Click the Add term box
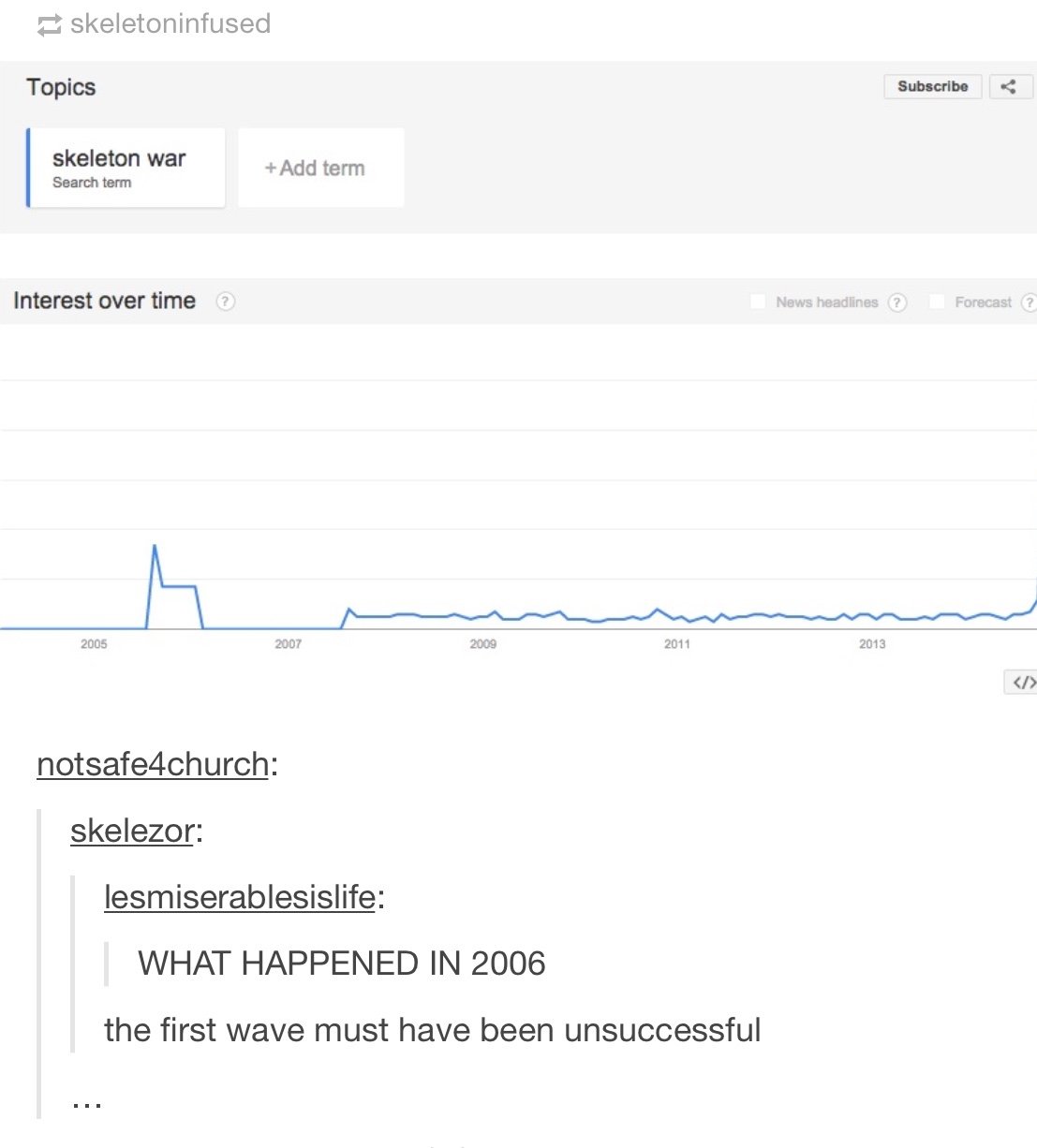Viewport: 1037px width, 1148px height. click(x=320, y=168)
